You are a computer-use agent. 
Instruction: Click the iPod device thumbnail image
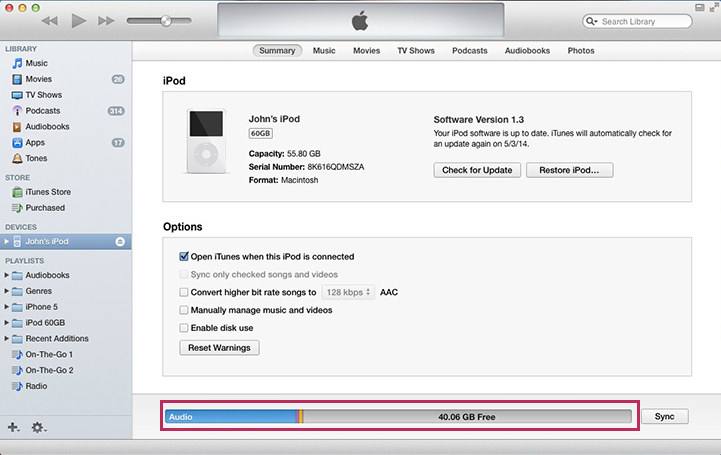[206, 141]
